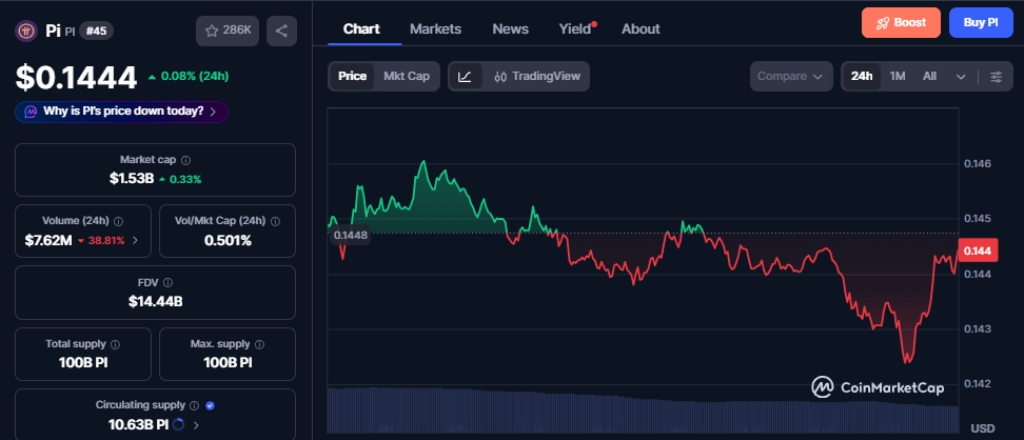Click the circulating supply progress ring icon

(x=178, y=425)
